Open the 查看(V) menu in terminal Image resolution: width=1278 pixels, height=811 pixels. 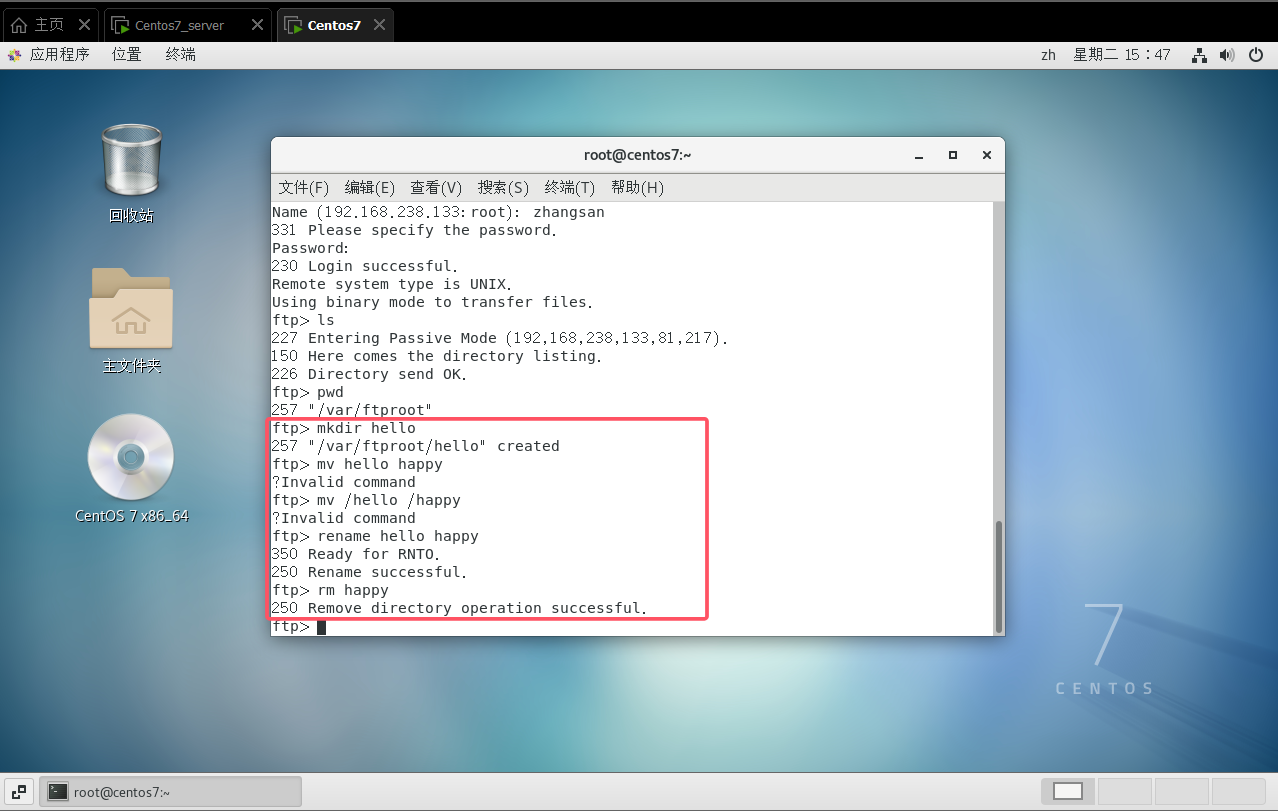click(436, 188)
